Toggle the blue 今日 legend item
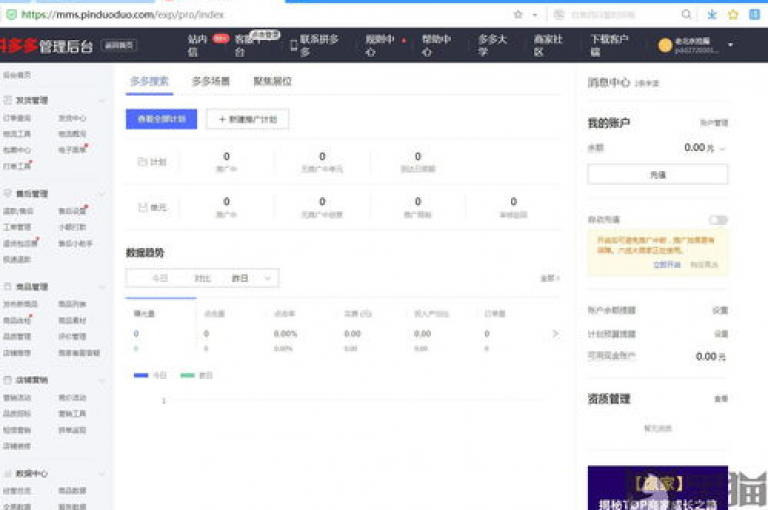This screenshot has width=768, height=510. (150, 375)
